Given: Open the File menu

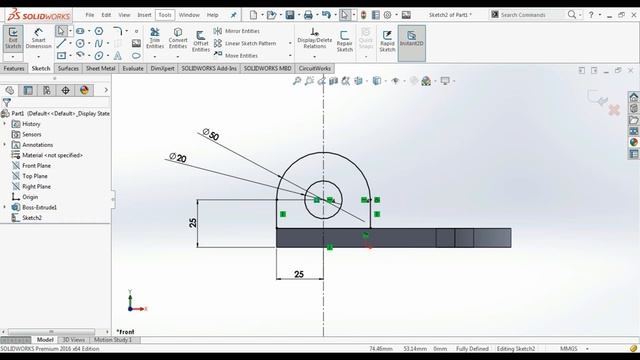Looking at the screenshot, I should click(x=90, y=15).
